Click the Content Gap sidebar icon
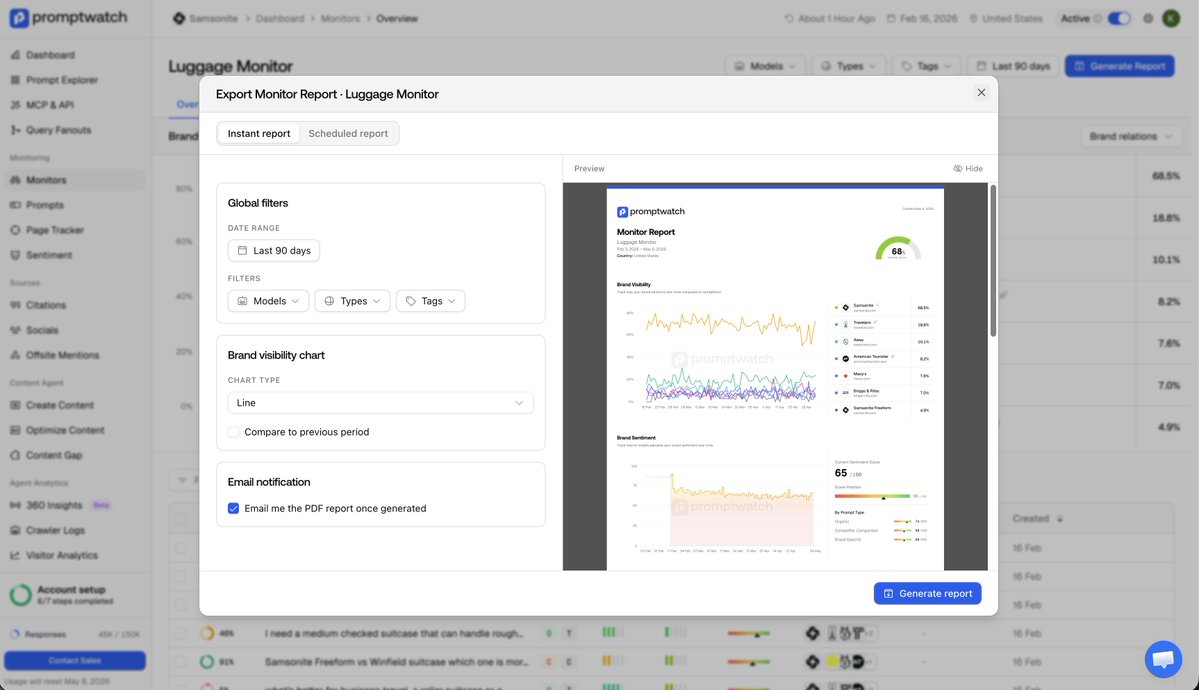 click(15, 455)
